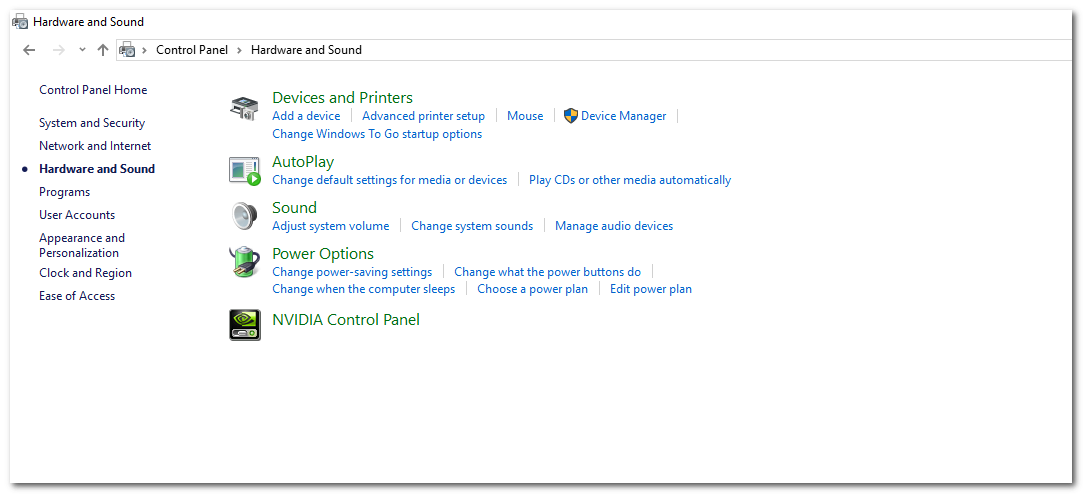
Task: Click the Sound speaker icon
Action: coord(244,216)
